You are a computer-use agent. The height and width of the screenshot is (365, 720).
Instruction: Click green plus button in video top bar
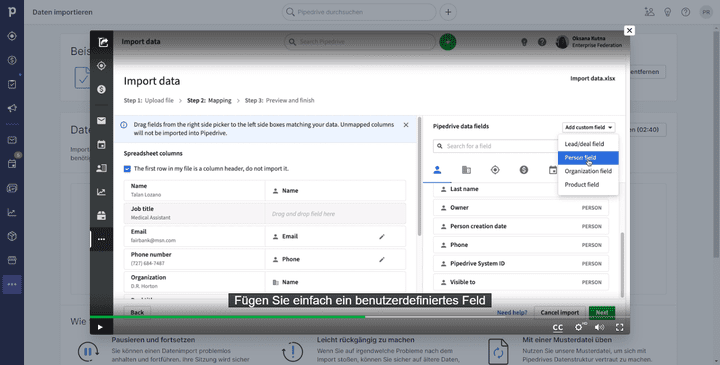pos(448,42)
